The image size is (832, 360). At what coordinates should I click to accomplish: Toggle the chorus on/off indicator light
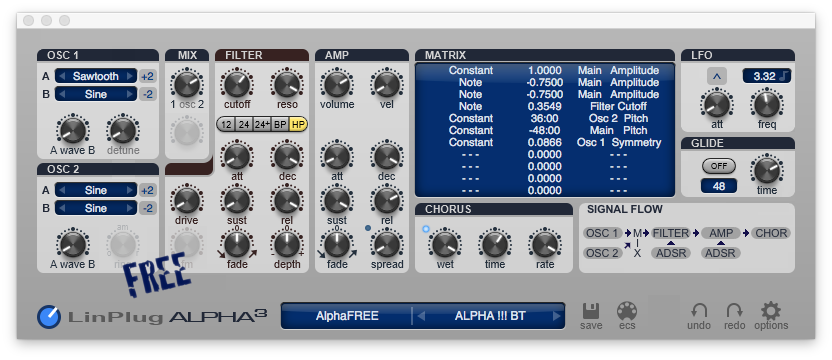tap(426, 229)
